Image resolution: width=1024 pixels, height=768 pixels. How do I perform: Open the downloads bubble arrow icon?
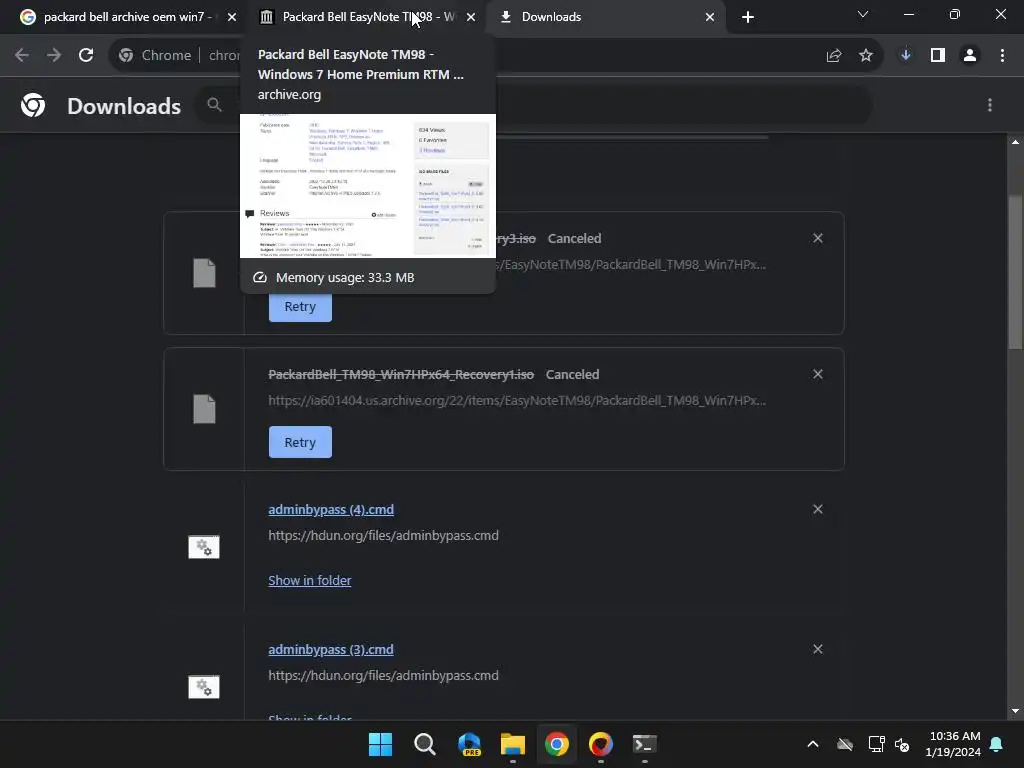click(x=906, y=56)
